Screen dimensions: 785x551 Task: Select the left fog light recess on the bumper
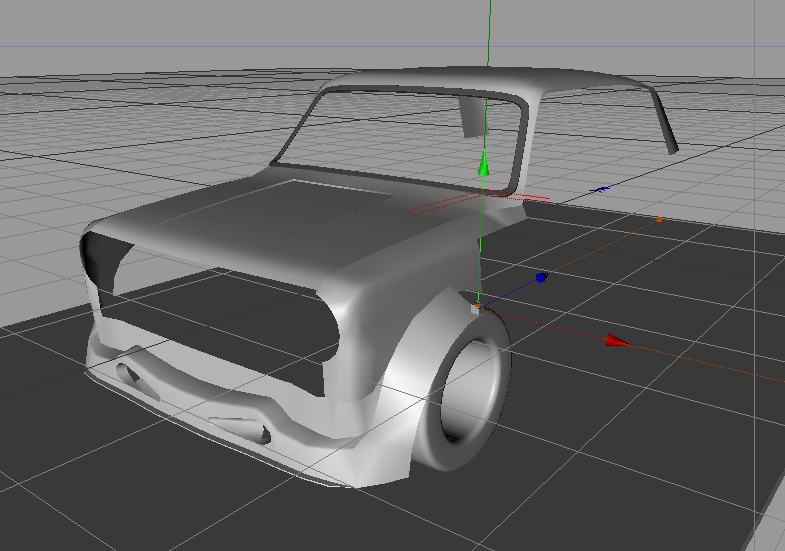pyautogui.click(x=128, y=373)
